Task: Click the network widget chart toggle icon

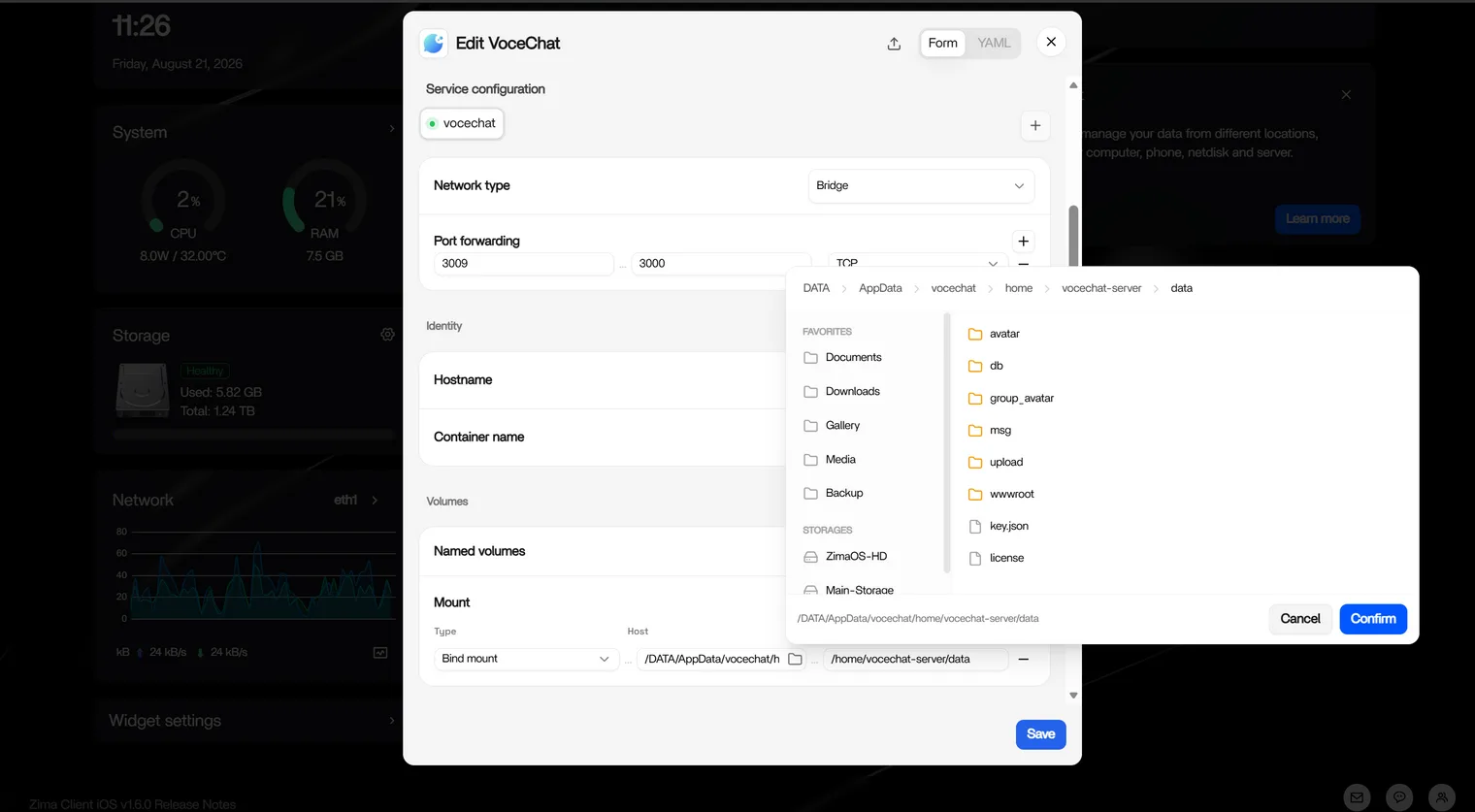Action: click(x=380, y=653)
